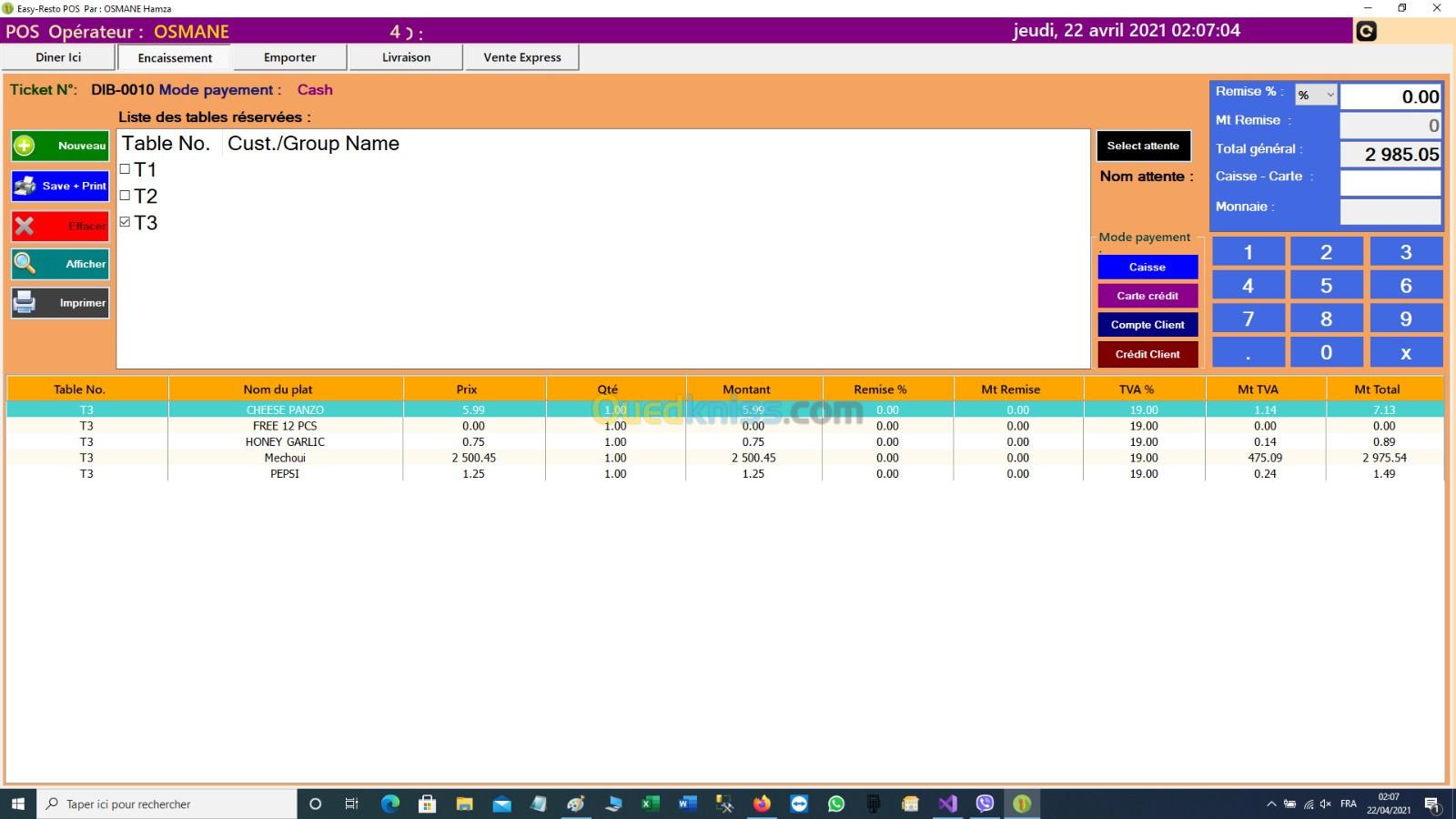The height and width of the screenshot is (819, 1456).
Task: Click the Select attente button
Action: pos(1143,146)
